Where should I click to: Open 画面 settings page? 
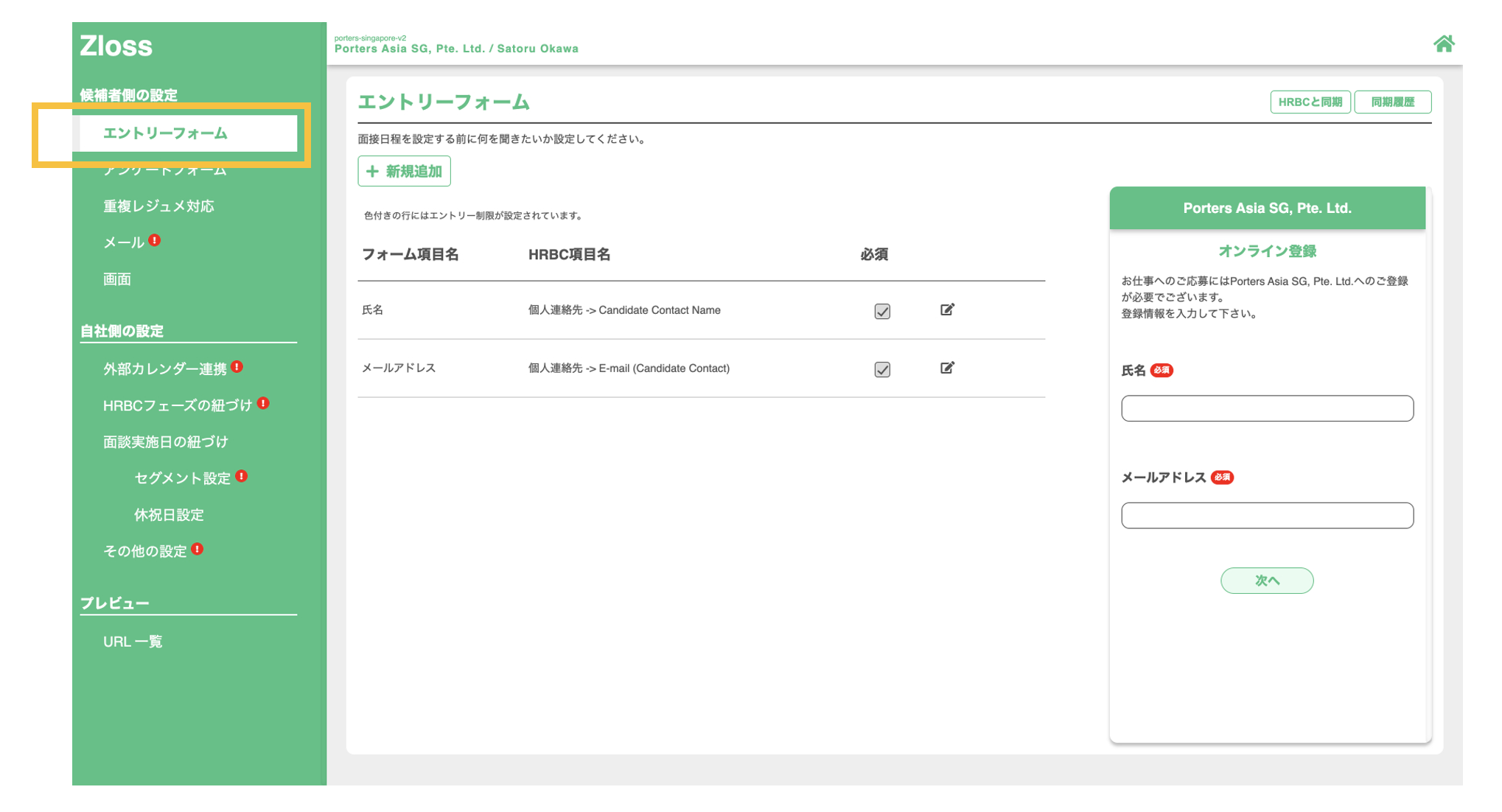tap(117, 279)
